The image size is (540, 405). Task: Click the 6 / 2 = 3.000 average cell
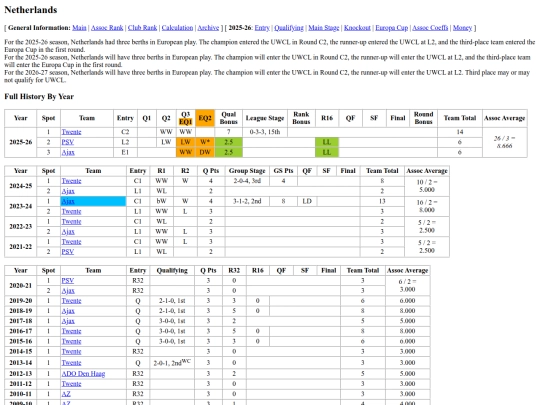[407, 285]
